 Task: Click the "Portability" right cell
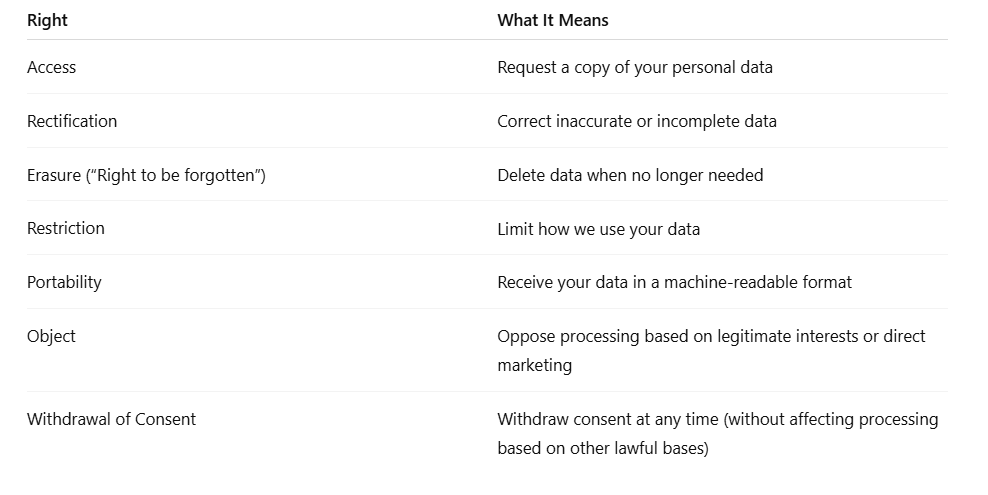[x=64, y=282]
